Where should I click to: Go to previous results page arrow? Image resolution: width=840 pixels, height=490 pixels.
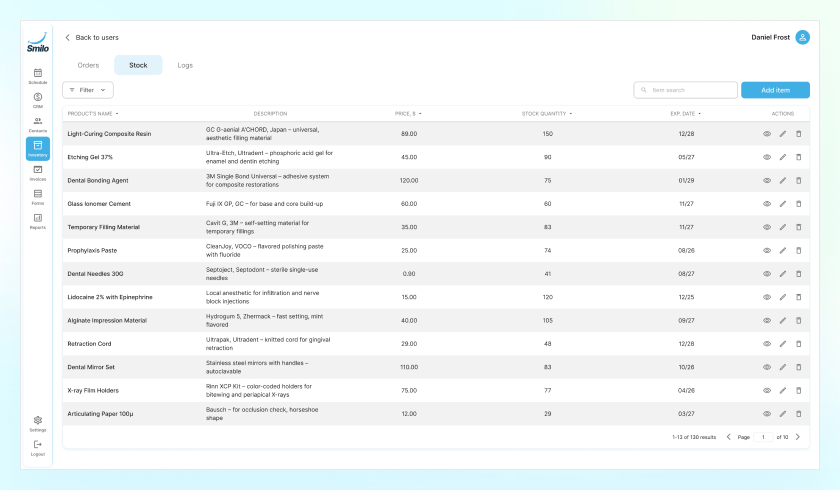tap(729, 437)
